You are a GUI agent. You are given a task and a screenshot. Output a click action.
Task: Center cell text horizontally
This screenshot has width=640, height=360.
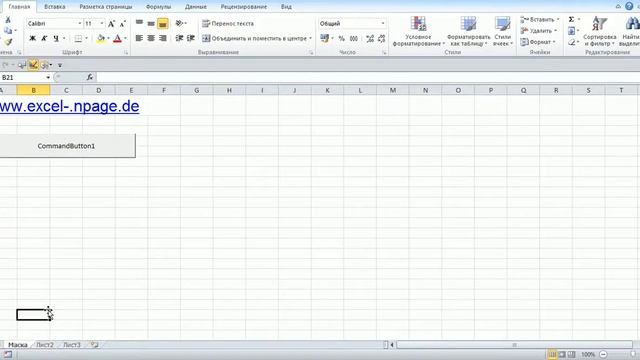tap(151, 38)
